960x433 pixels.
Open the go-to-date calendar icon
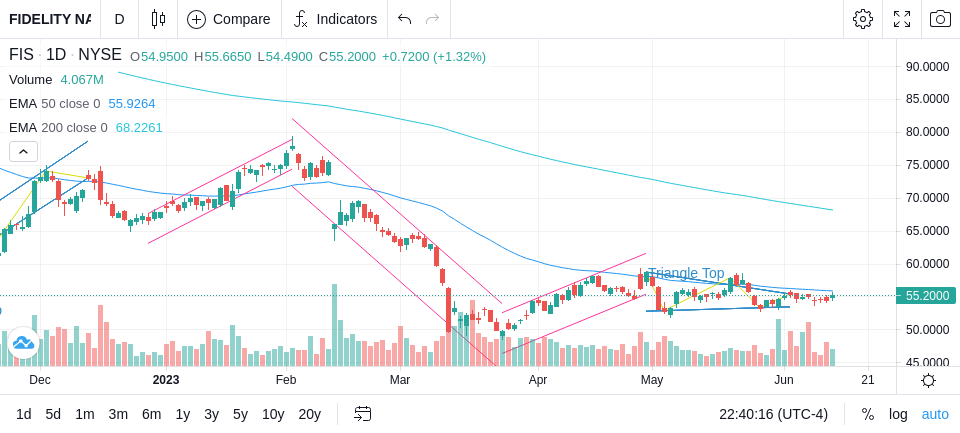[x=362, y=415]
